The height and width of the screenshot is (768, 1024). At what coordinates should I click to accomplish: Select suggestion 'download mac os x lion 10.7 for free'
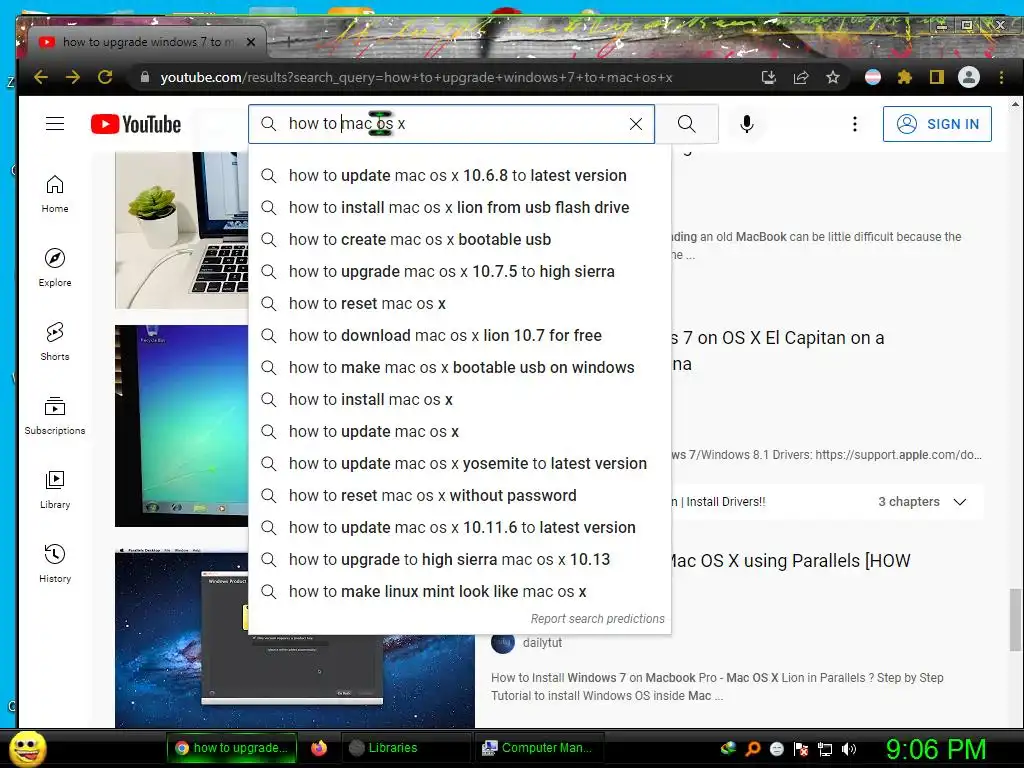pos(459,335)
